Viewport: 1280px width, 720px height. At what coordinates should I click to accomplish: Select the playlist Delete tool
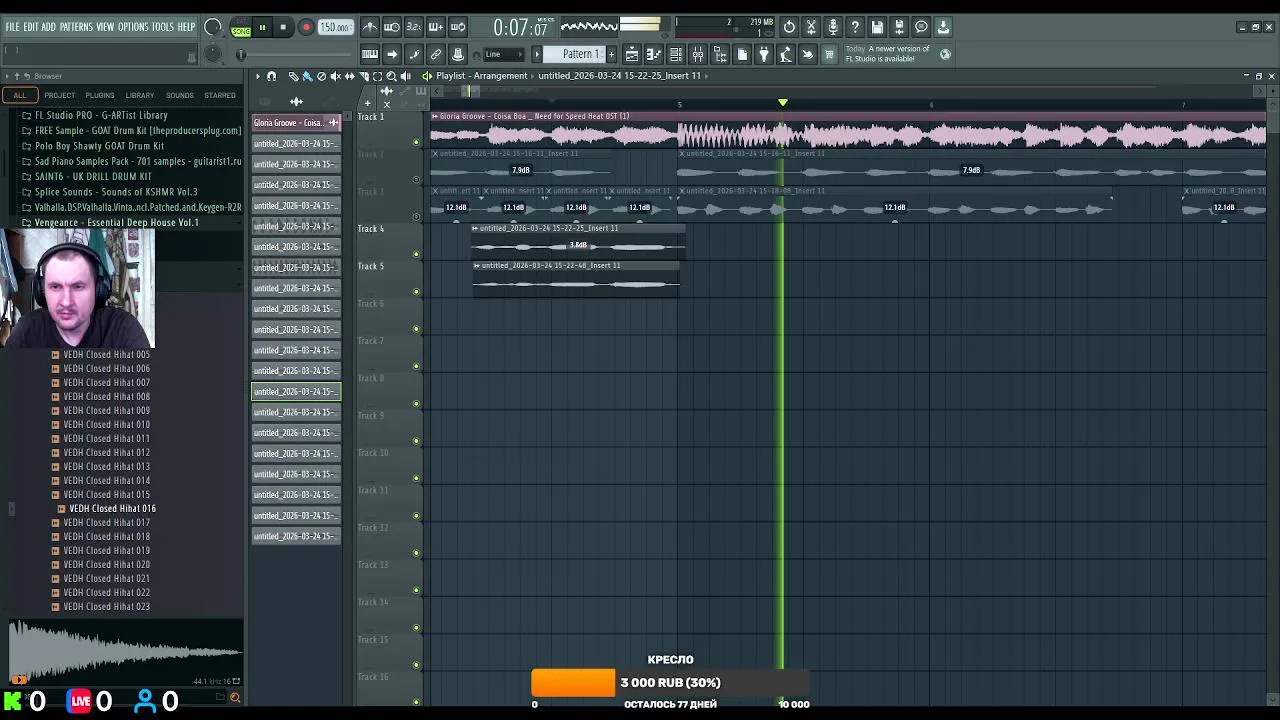pos(321,76)
